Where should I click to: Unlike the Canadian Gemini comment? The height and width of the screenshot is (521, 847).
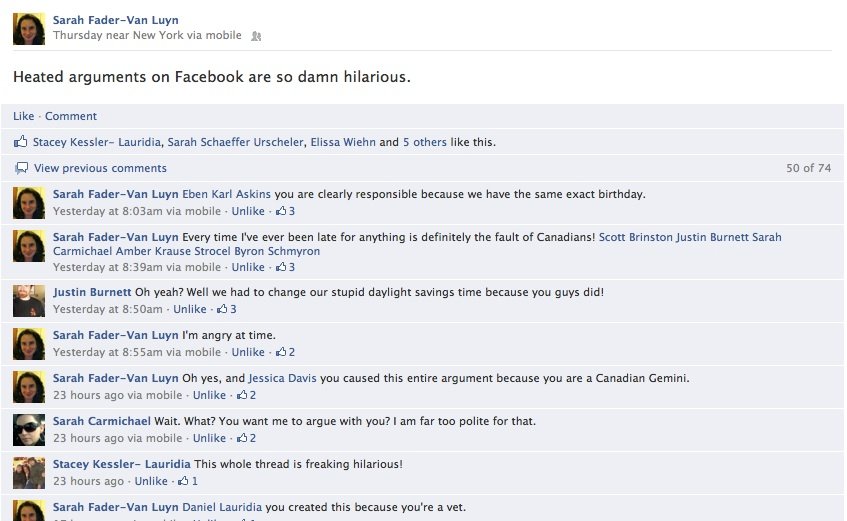pyautogui.click(x=209, y=395)
